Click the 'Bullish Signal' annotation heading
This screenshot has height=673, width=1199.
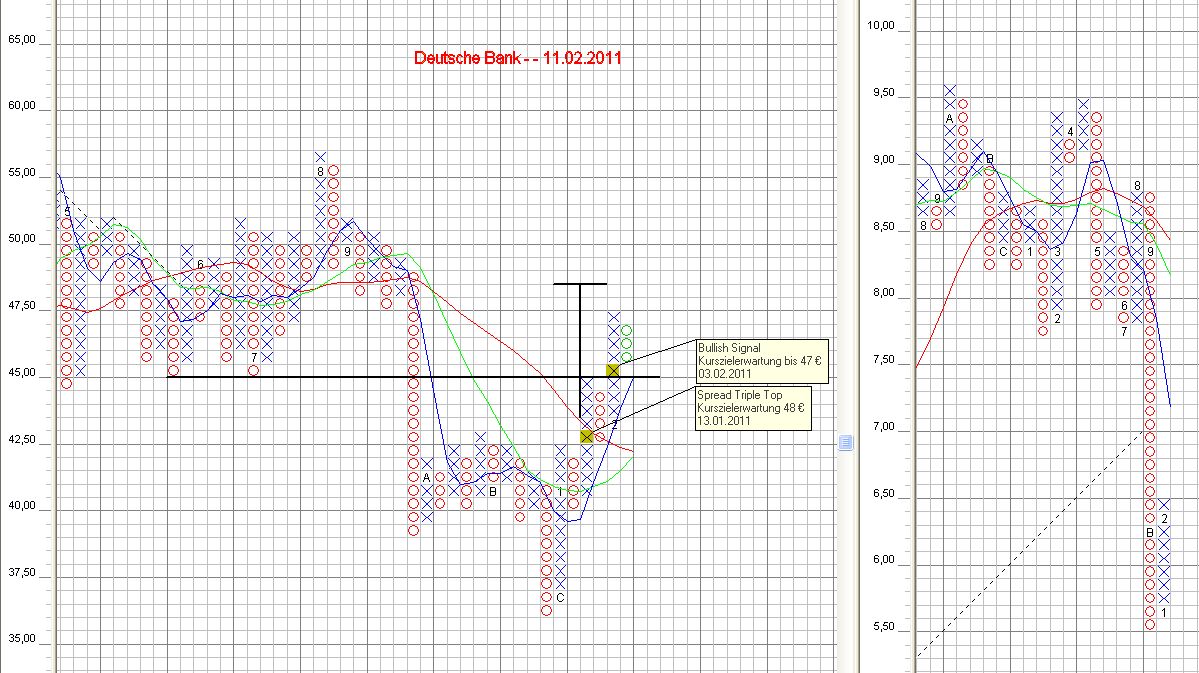(729, 348)
